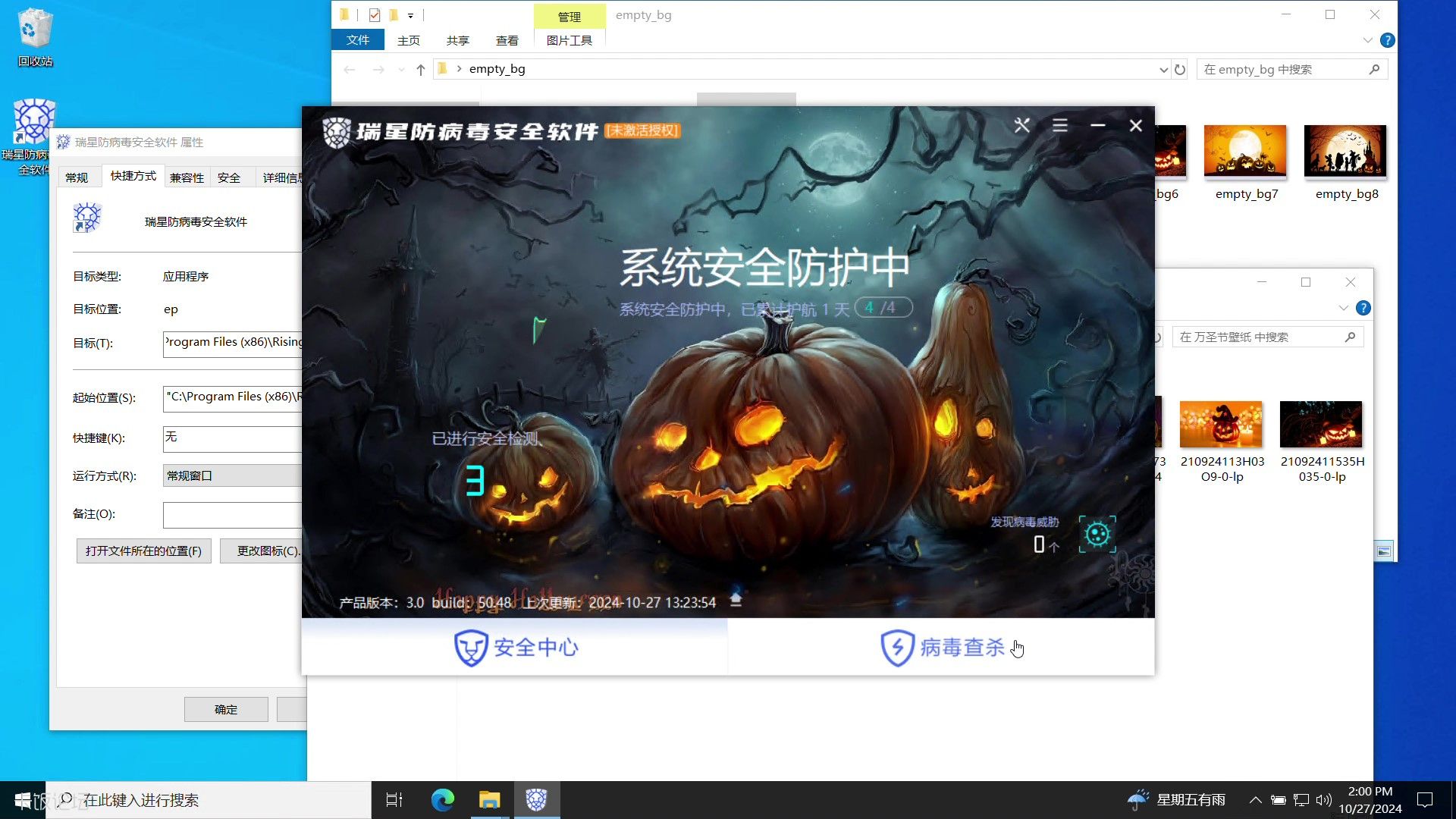The image size is (1456, 819).
Task: Click the 目标(T) path input field
Action: coord(233,343)
